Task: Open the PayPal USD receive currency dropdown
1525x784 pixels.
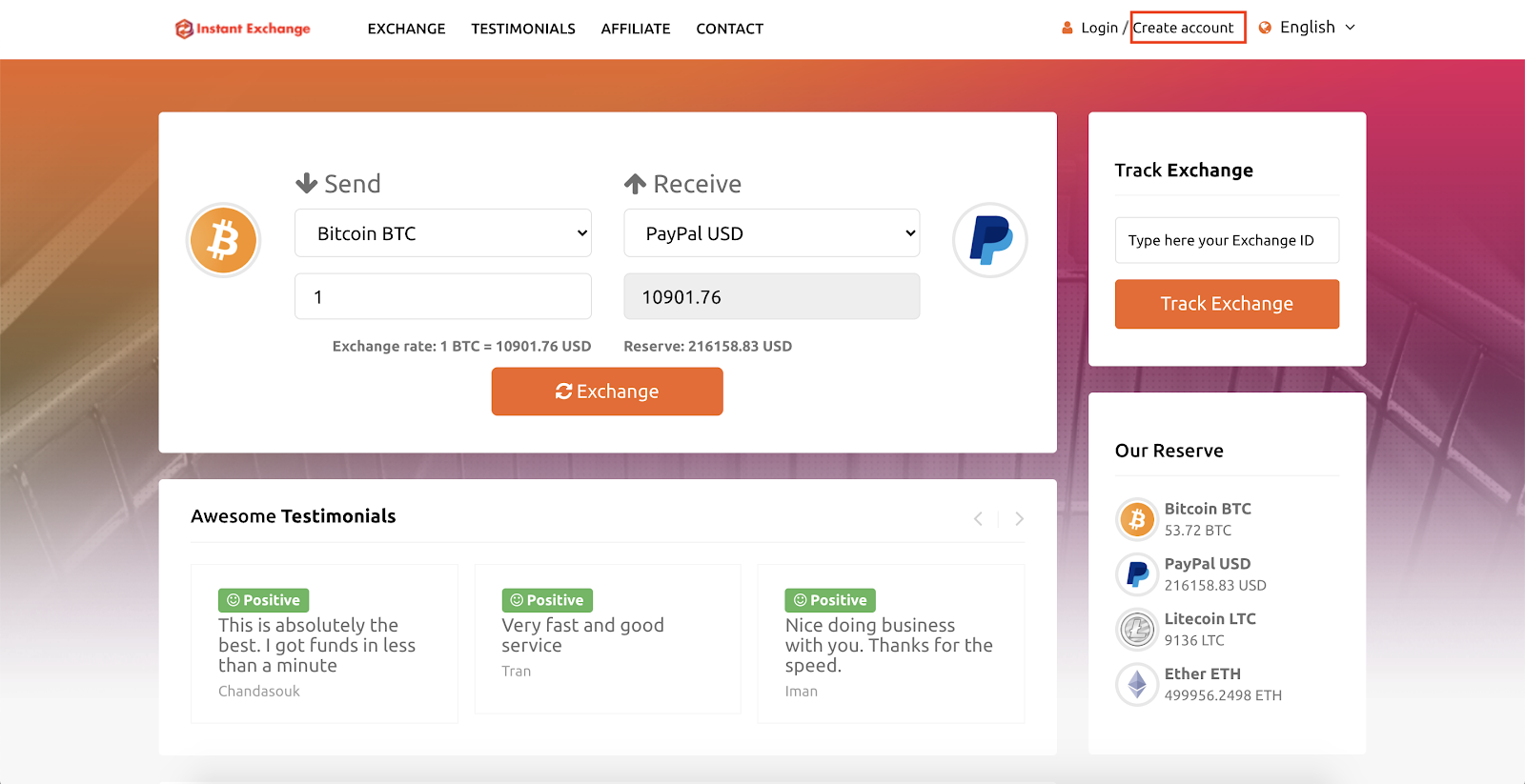Action: [x=772, y=233]
